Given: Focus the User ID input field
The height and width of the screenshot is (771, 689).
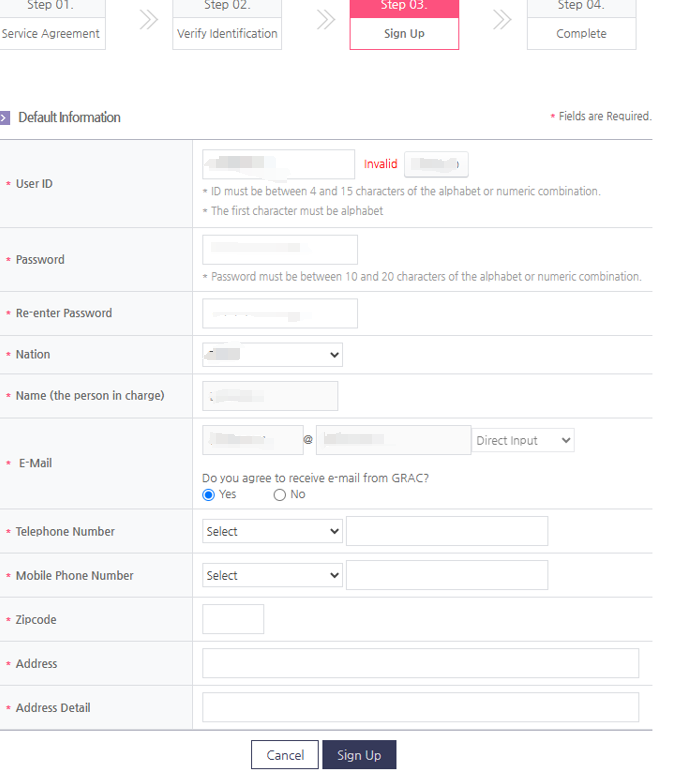Looking at the screenshot, I should point(278,164).
